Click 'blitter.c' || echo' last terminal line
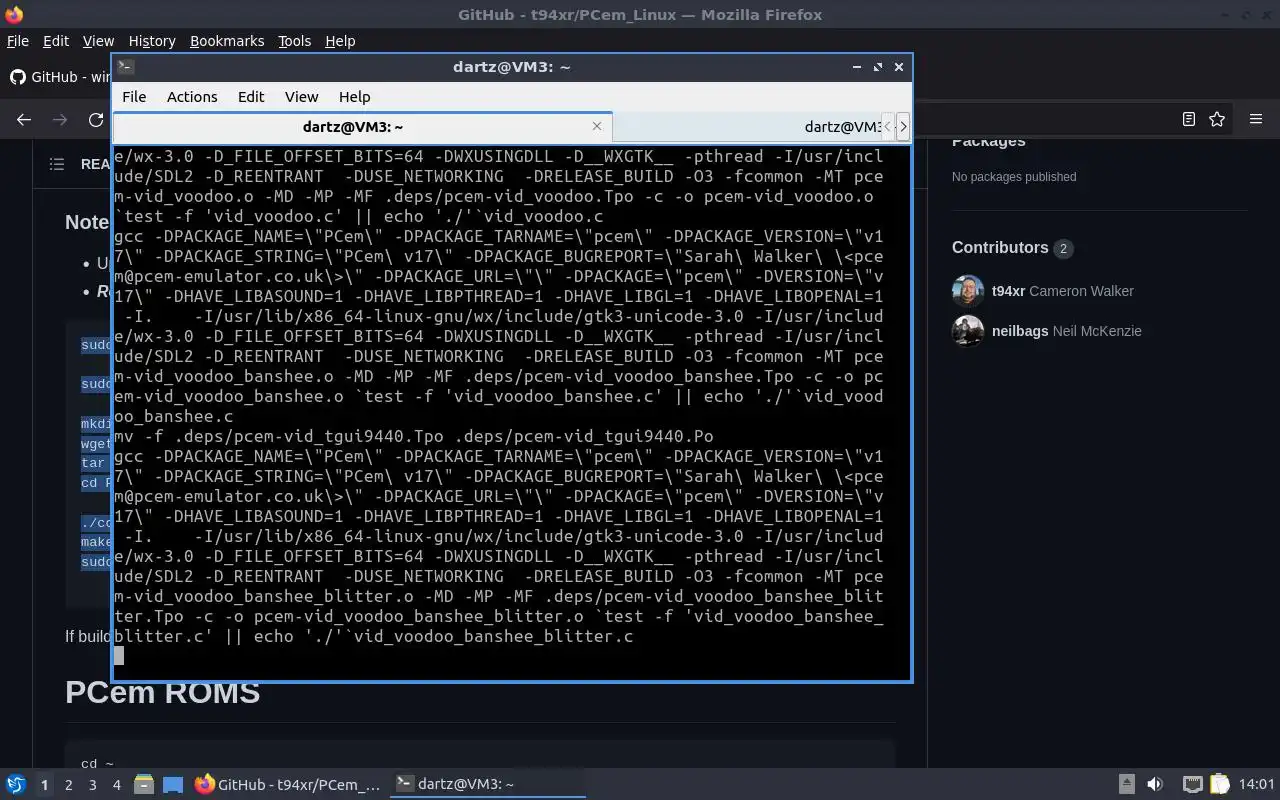Viewport: 1280px width, 800px height. [x=374, y=636]
